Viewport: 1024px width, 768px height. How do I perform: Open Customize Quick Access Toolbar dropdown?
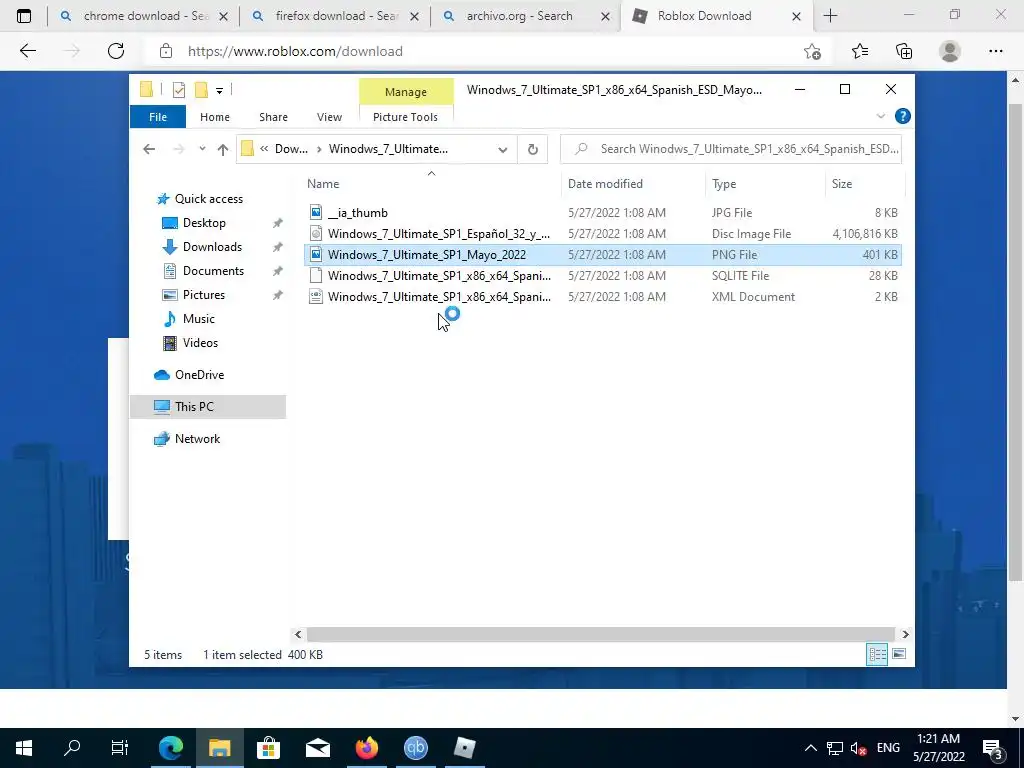click(x=219, y=91)
